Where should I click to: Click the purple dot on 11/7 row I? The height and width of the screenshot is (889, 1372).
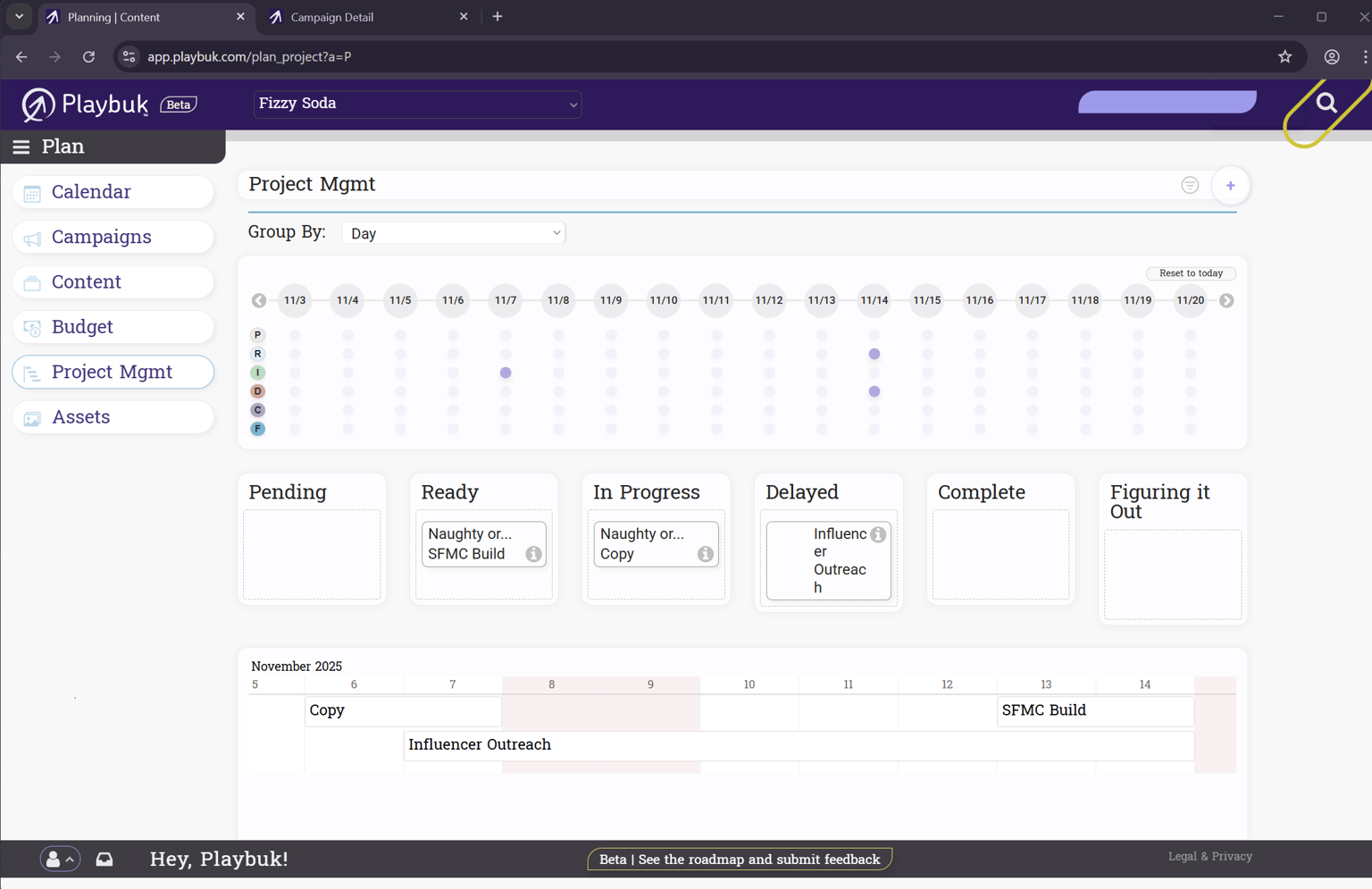[506, 373]
